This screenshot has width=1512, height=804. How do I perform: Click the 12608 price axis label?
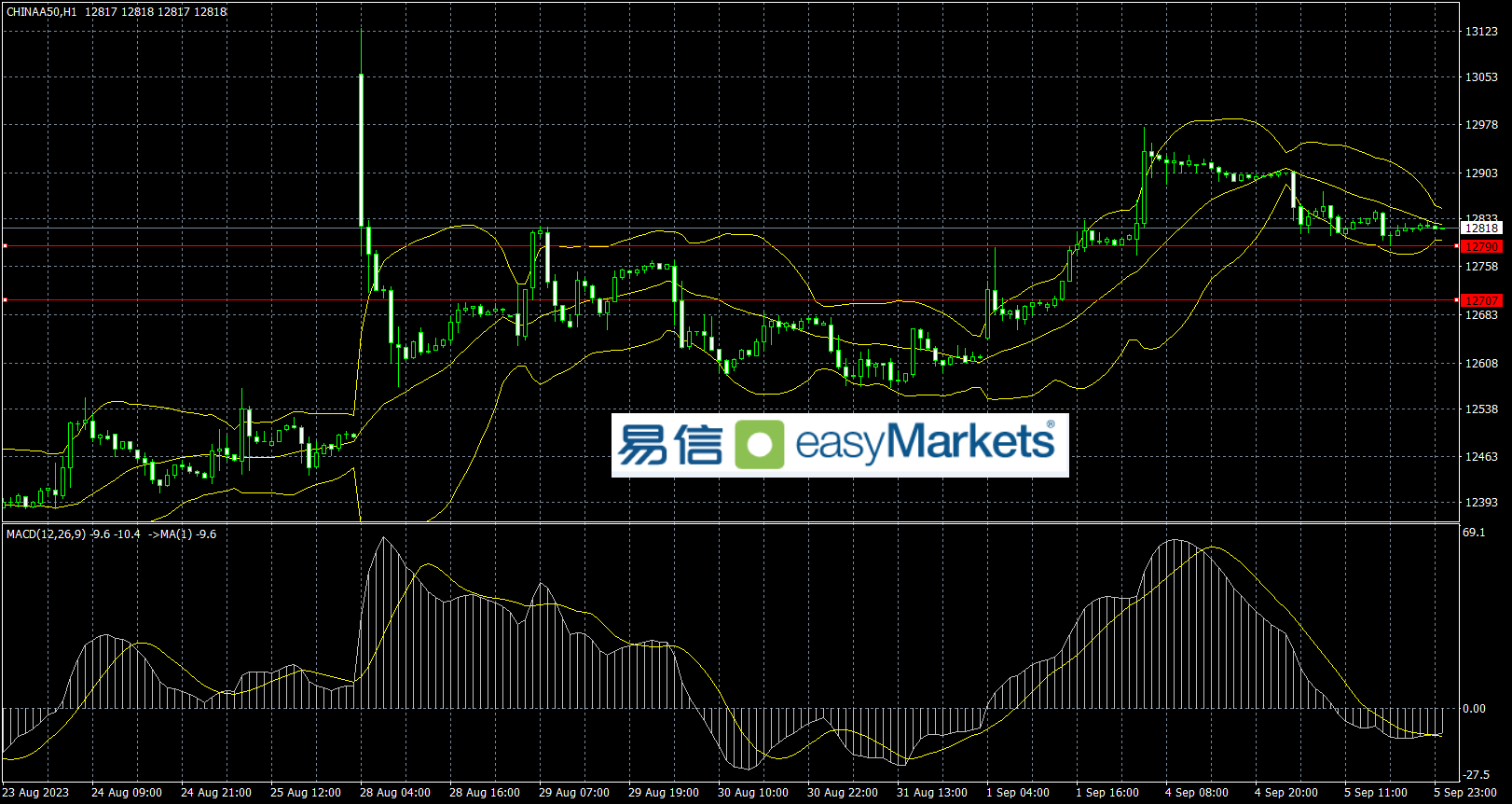(x=1482, y=364)
